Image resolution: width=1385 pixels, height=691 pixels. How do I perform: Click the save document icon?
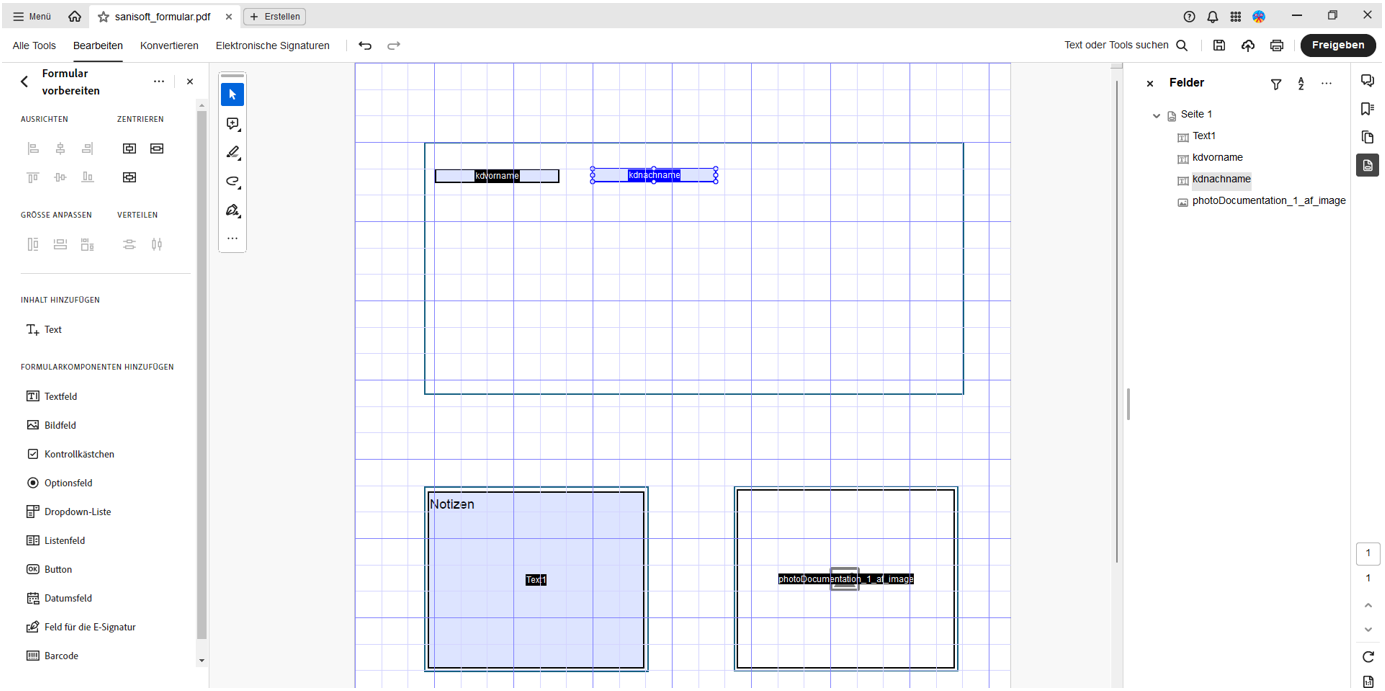pyautogui.click(x=1219, y=45)
